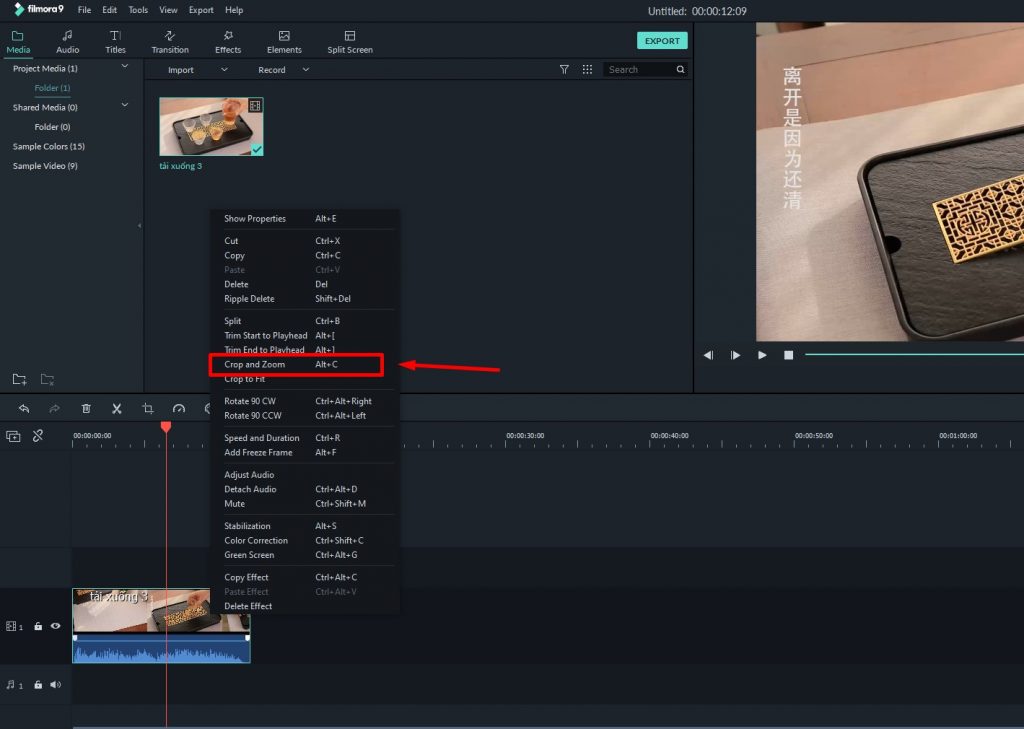Open the Speed control speedometer icon
The image size is (1024, 729).
pos(180,408)
